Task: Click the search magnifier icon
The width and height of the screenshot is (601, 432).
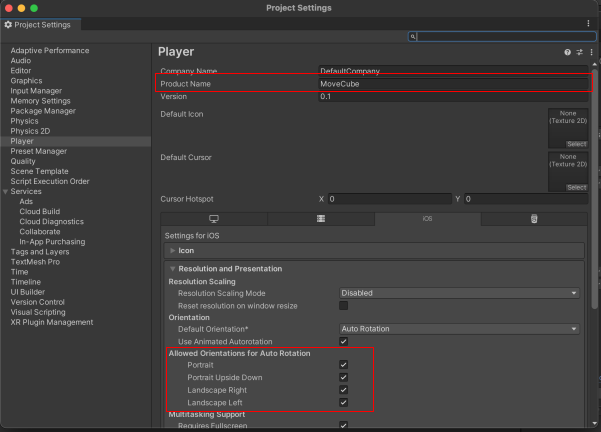Action: pyautogui.click(x=413, y=36)
